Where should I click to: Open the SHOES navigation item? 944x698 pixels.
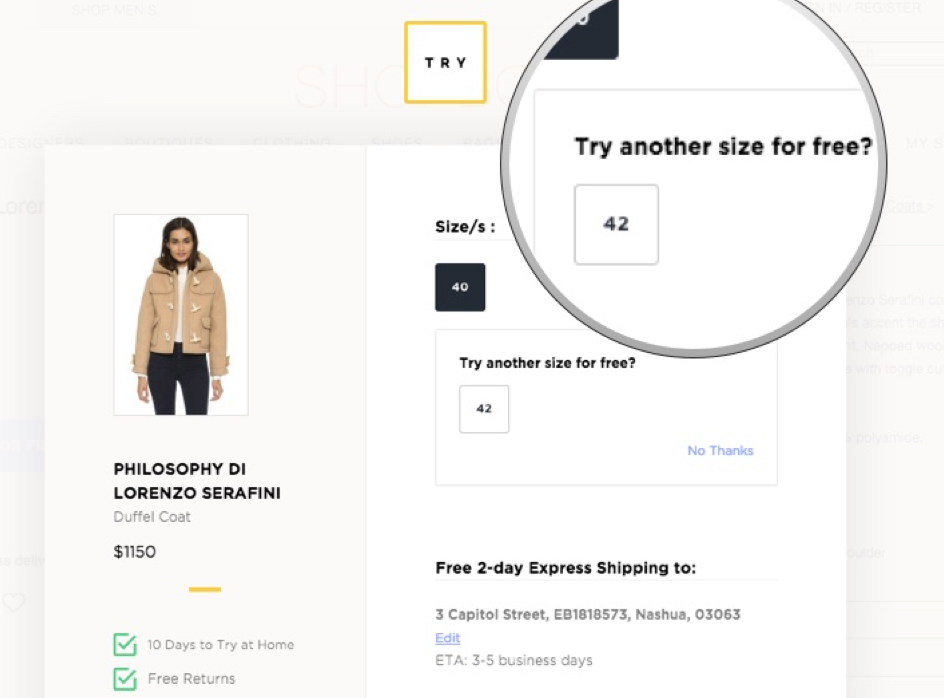click(x=397, y=143)
